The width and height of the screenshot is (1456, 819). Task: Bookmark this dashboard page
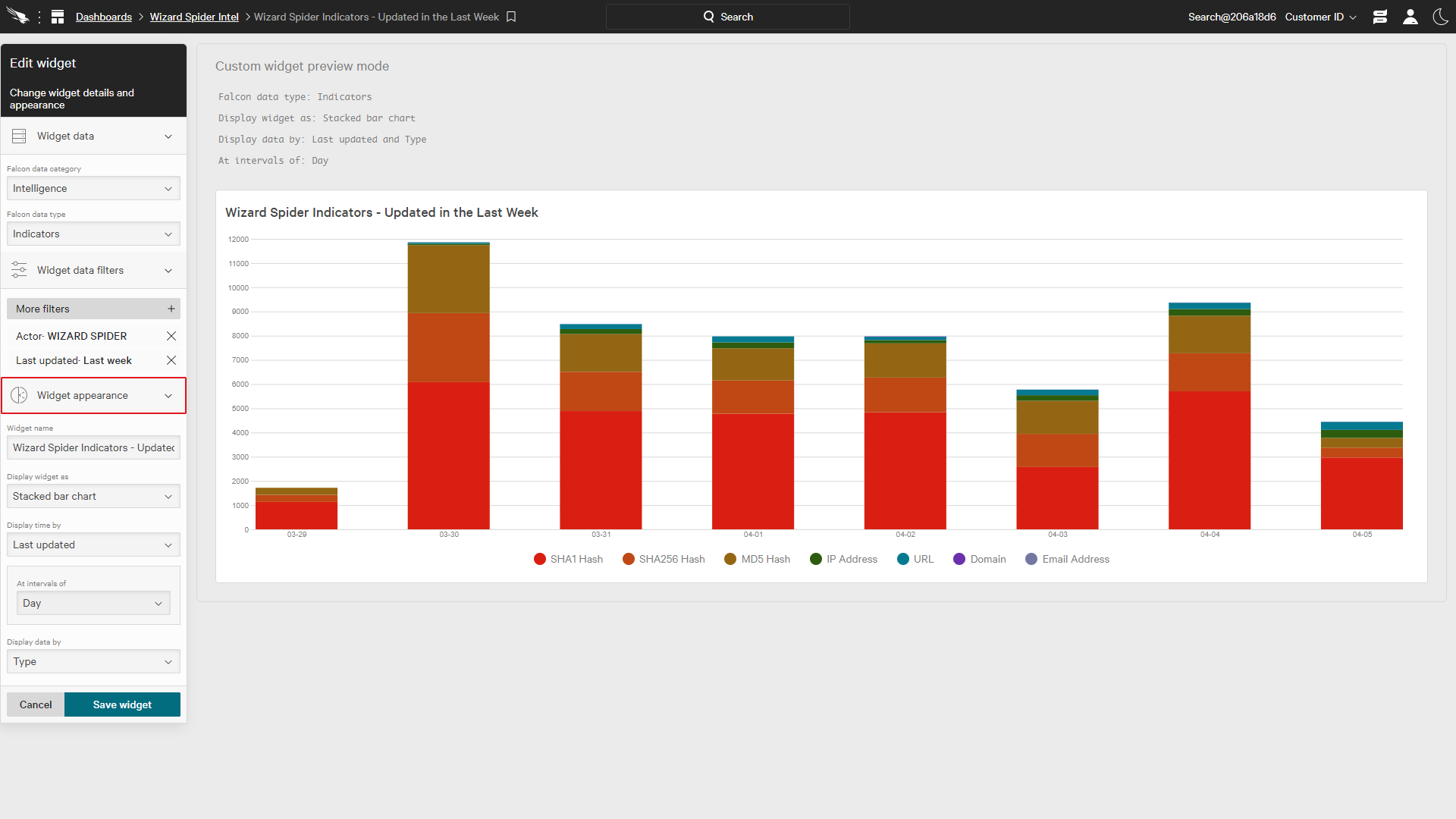511,17
